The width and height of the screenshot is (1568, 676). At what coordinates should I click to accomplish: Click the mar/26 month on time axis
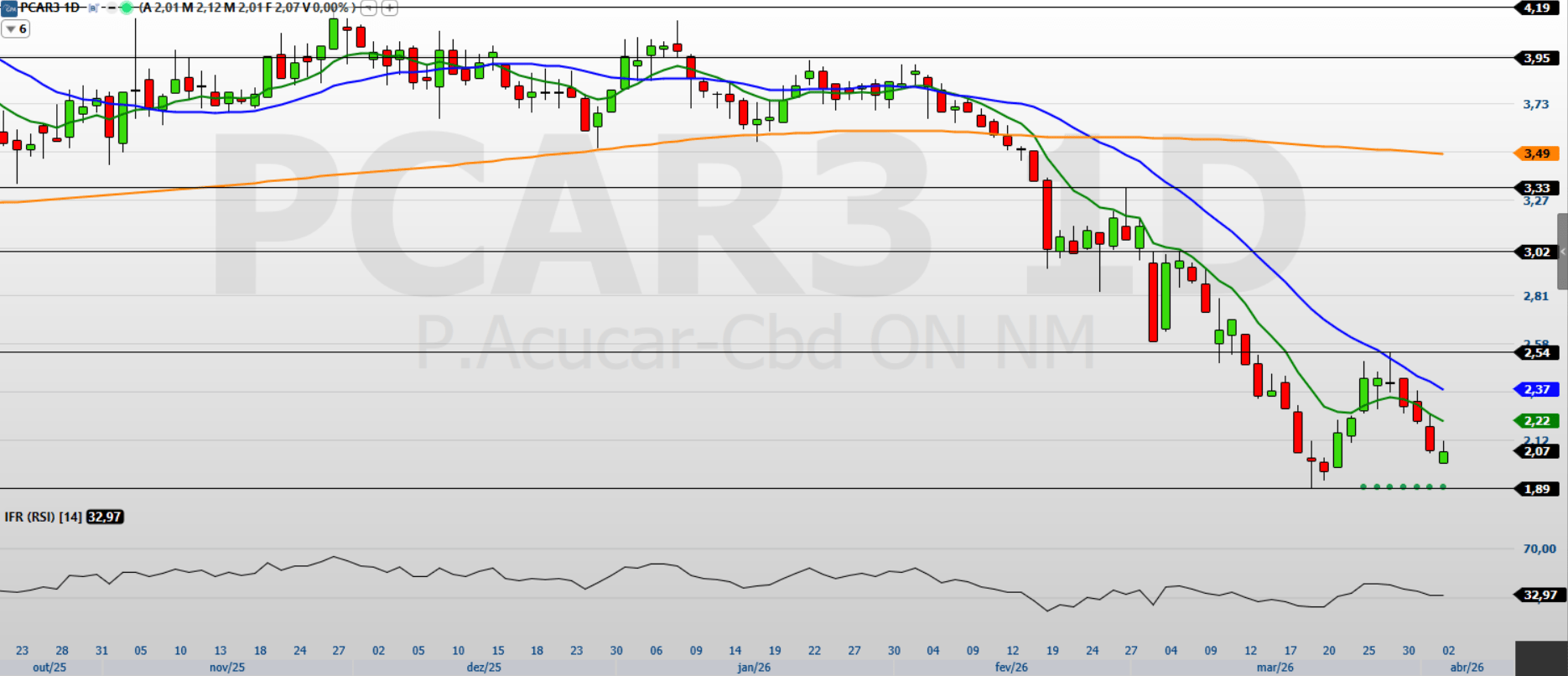(x=1275, y=668)
